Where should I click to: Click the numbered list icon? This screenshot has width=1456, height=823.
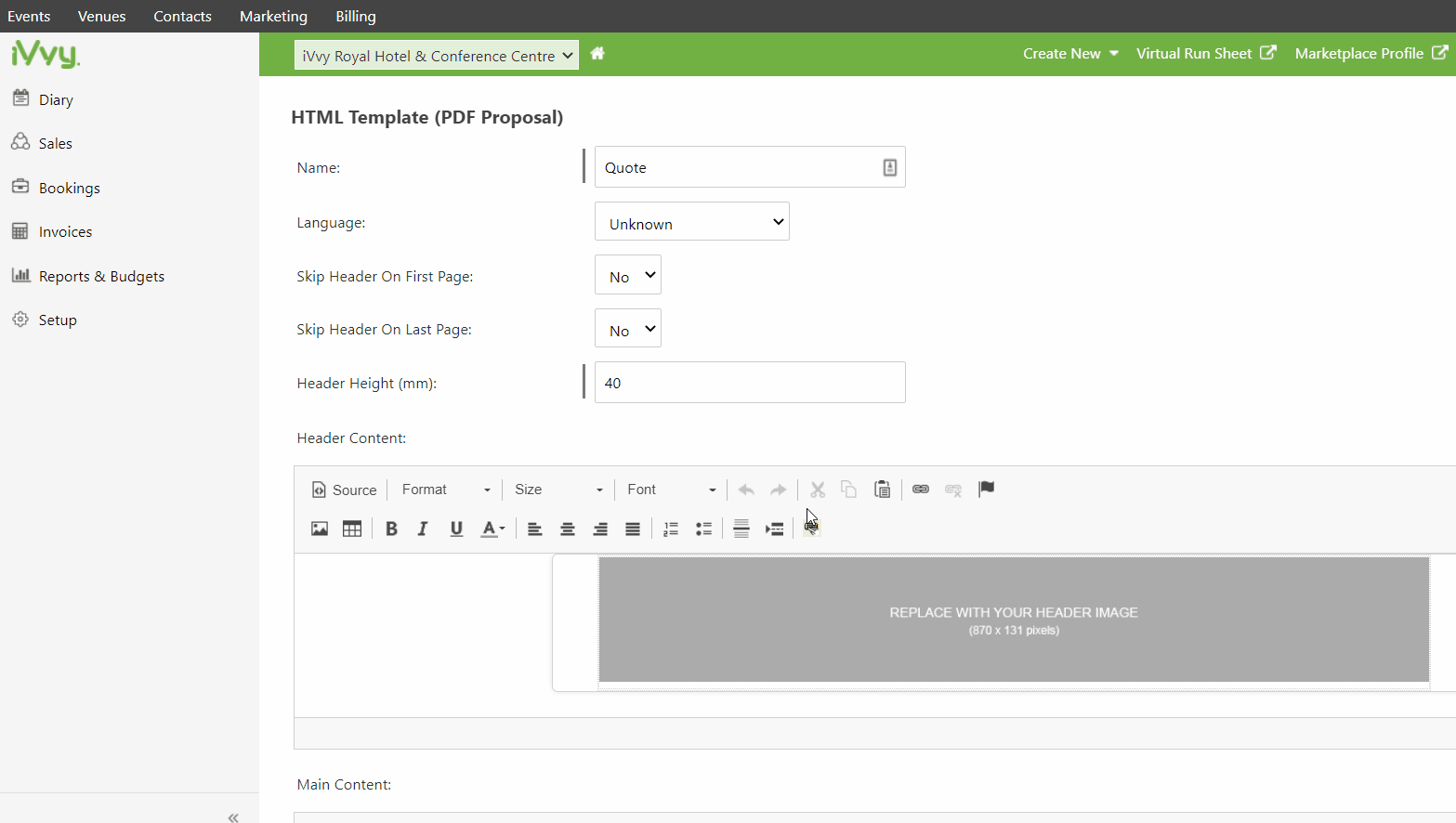[x=671, y=528]
